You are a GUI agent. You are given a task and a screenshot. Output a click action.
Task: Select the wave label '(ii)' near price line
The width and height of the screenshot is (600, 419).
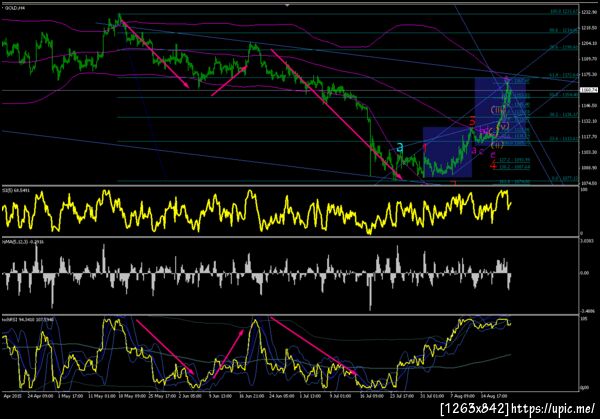497,145
